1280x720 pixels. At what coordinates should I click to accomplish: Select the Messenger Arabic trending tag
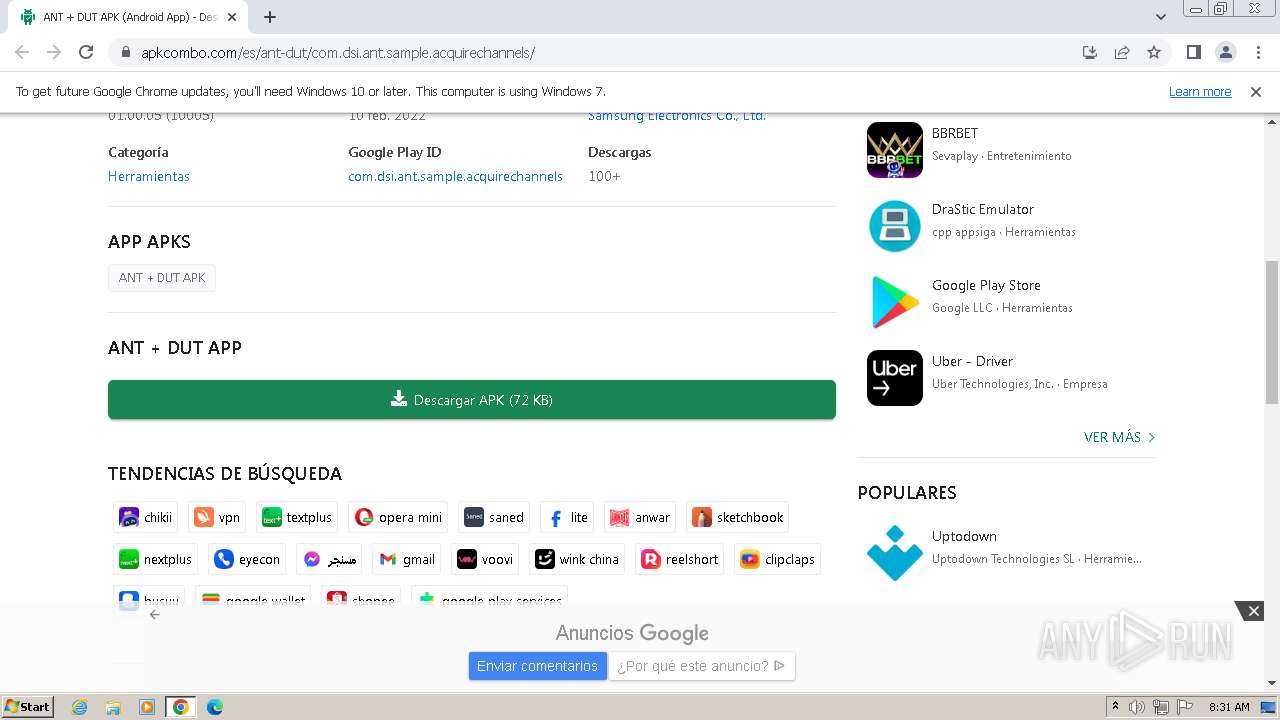[329, 559]
